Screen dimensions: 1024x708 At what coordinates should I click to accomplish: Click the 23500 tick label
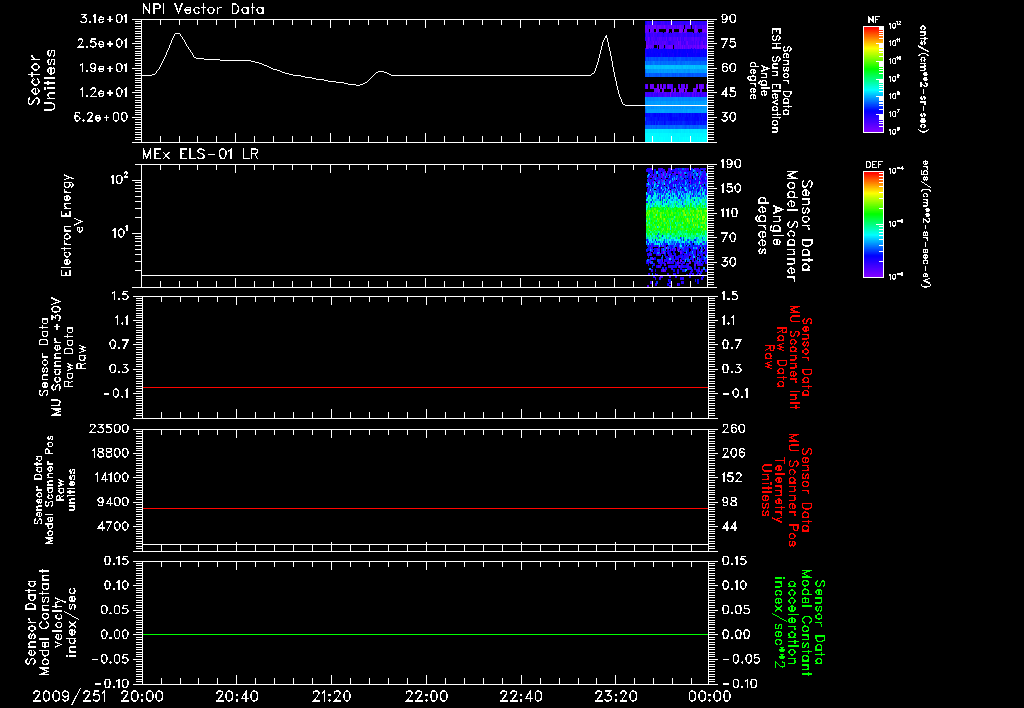coord(108,429)
